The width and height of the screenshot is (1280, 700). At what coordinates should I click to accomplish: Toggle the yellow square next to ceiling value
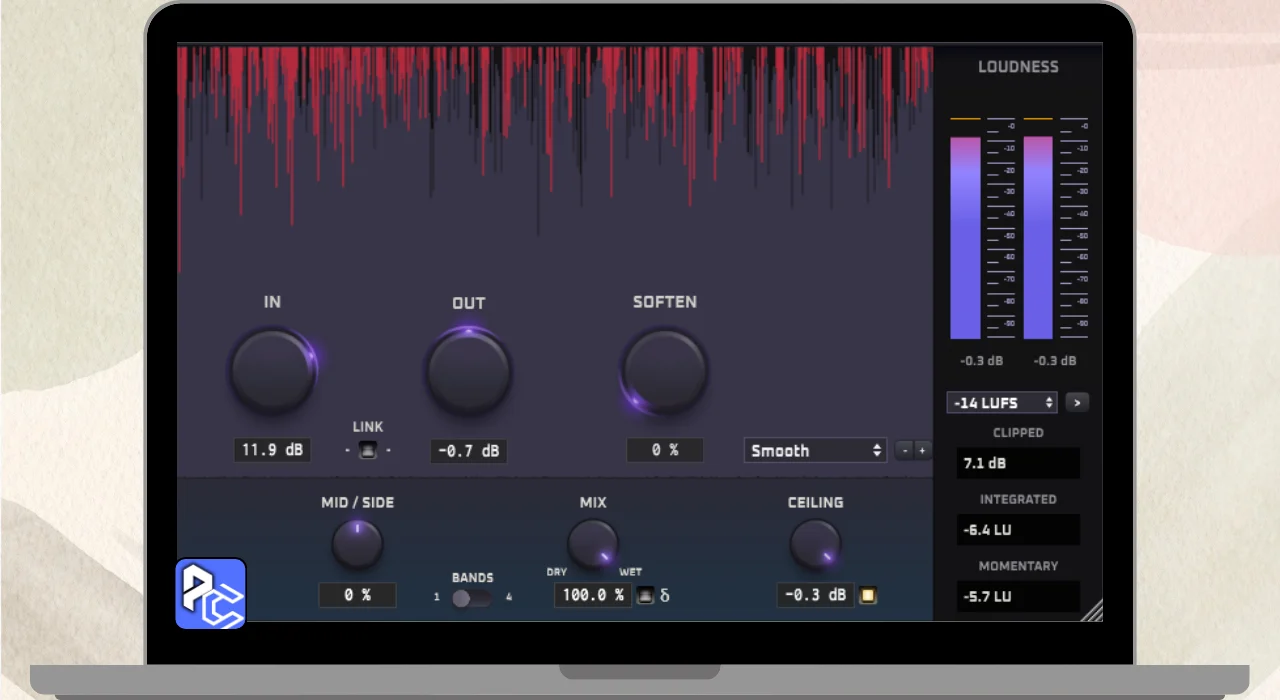coord(867,596)
